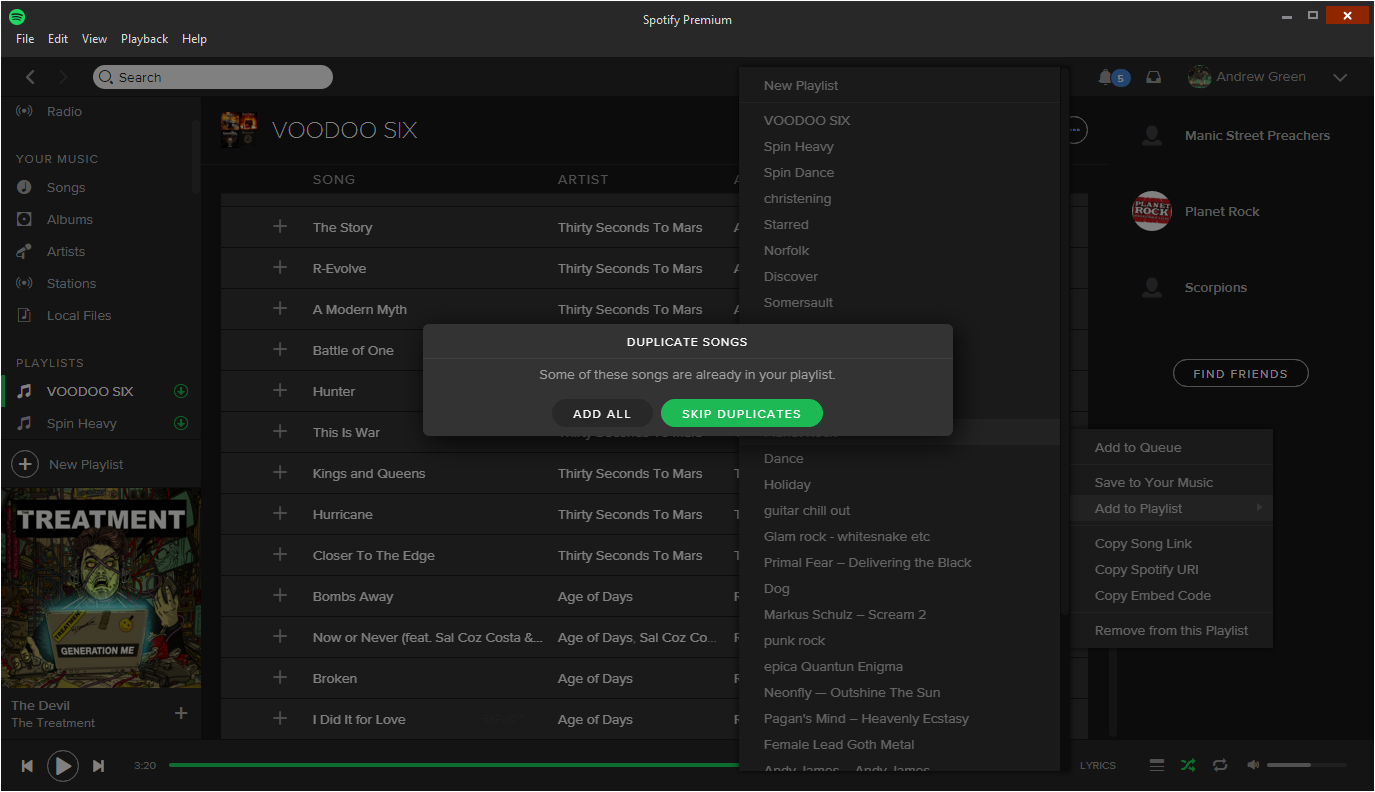
Task: Add R-Evolve with its plus icon
Action: coord(280,268)
